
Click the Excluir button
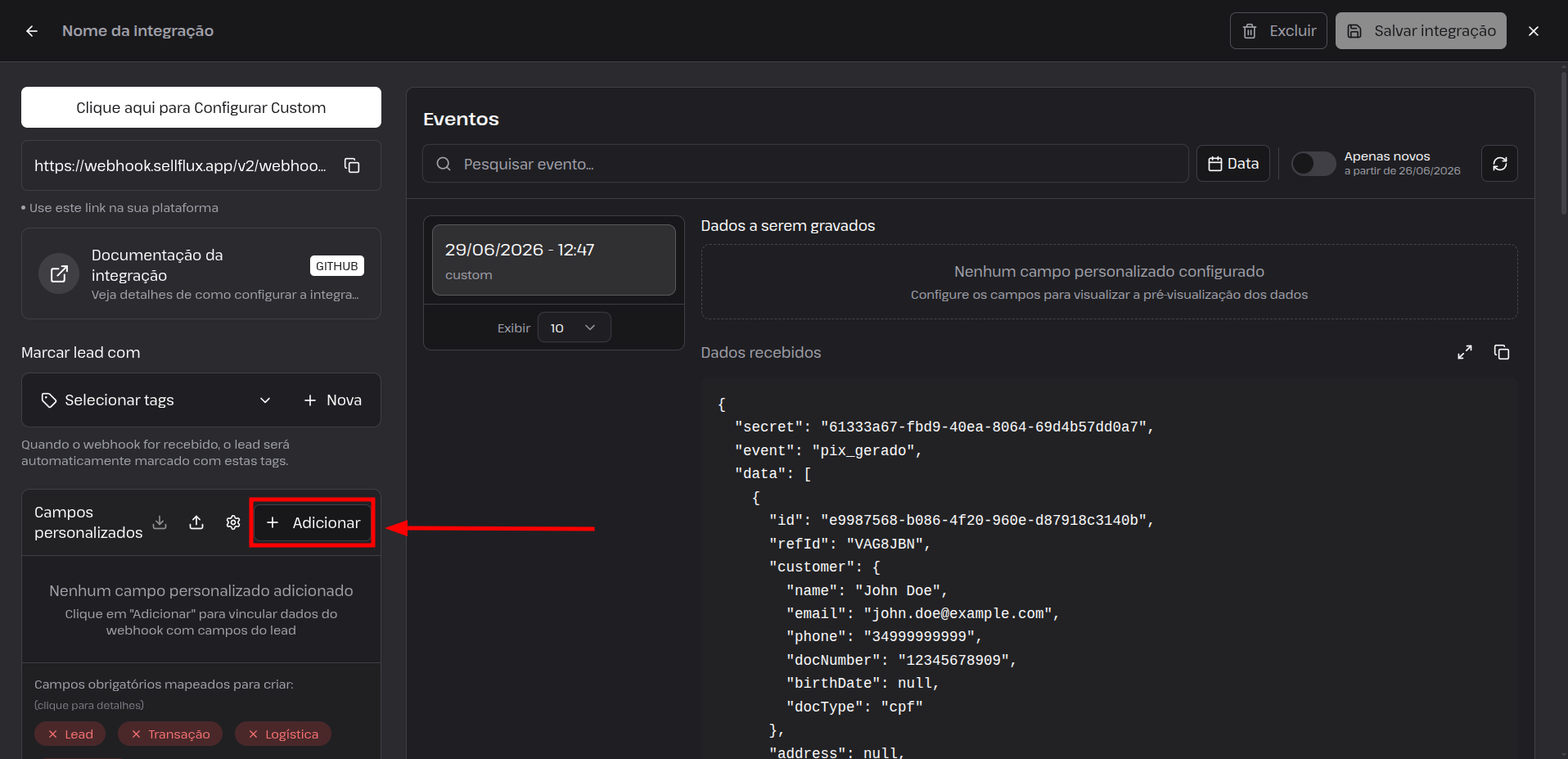pyautogui.click(x=1278, y=31)
